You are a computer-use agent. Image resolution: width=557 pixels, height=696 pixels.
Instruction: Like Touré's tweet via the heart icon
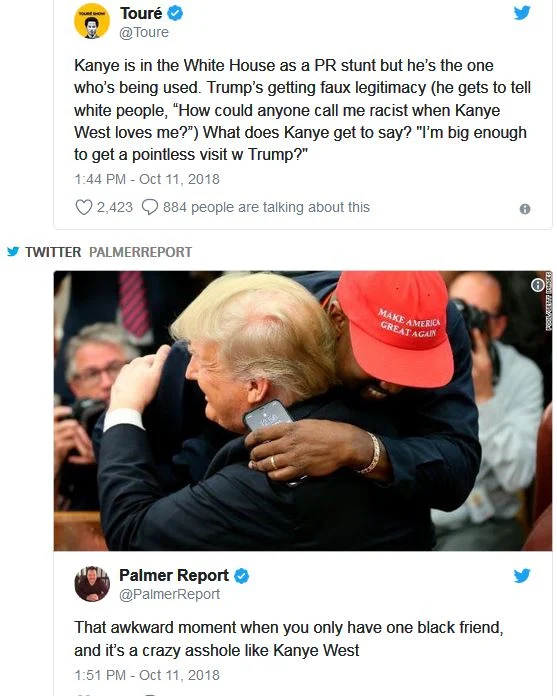[x=83, y=207]
